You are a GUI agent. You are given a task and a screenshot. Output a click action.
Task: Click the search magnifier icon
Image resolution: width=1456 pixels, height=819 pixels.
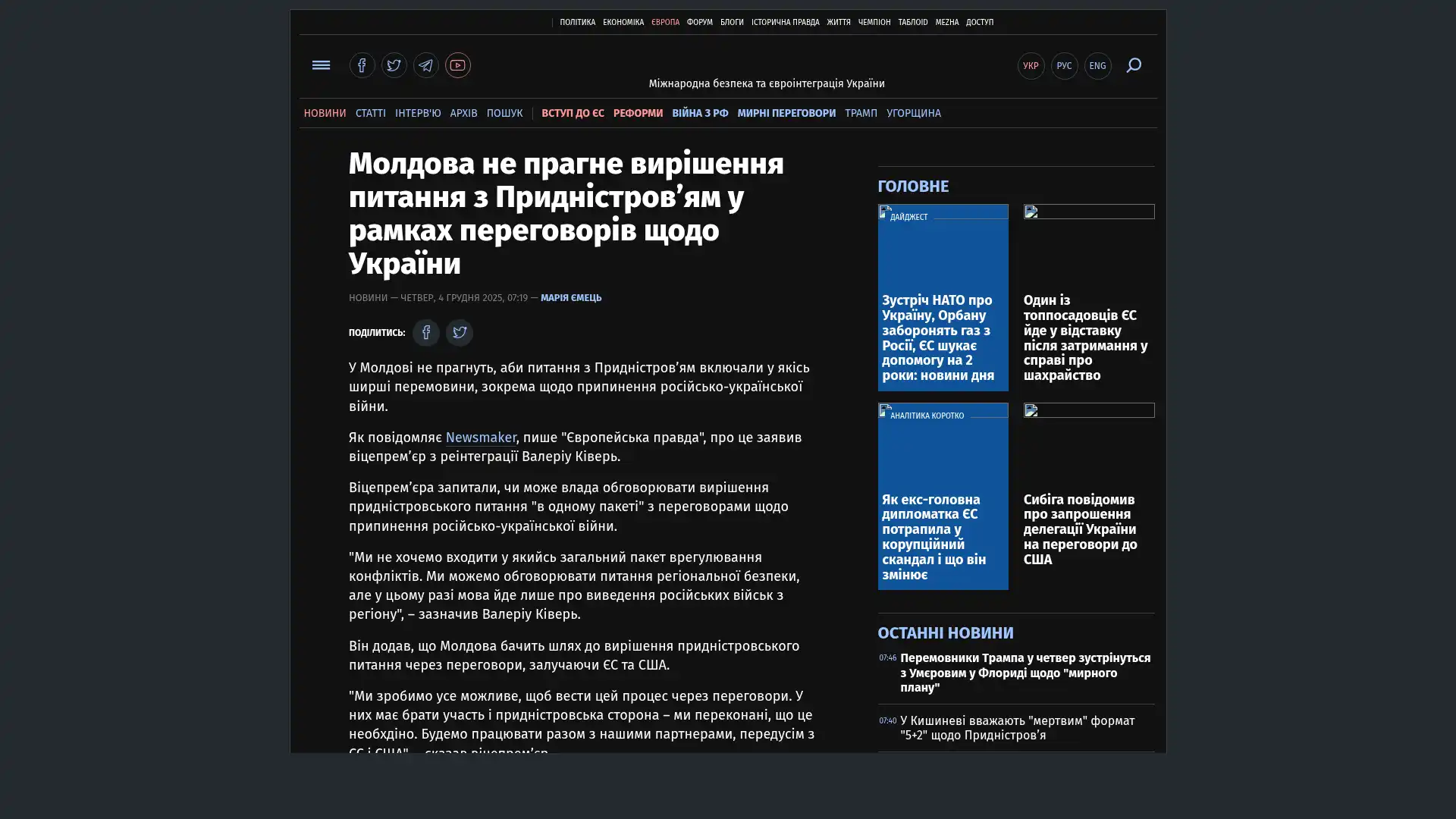[x=1133, y=65]
